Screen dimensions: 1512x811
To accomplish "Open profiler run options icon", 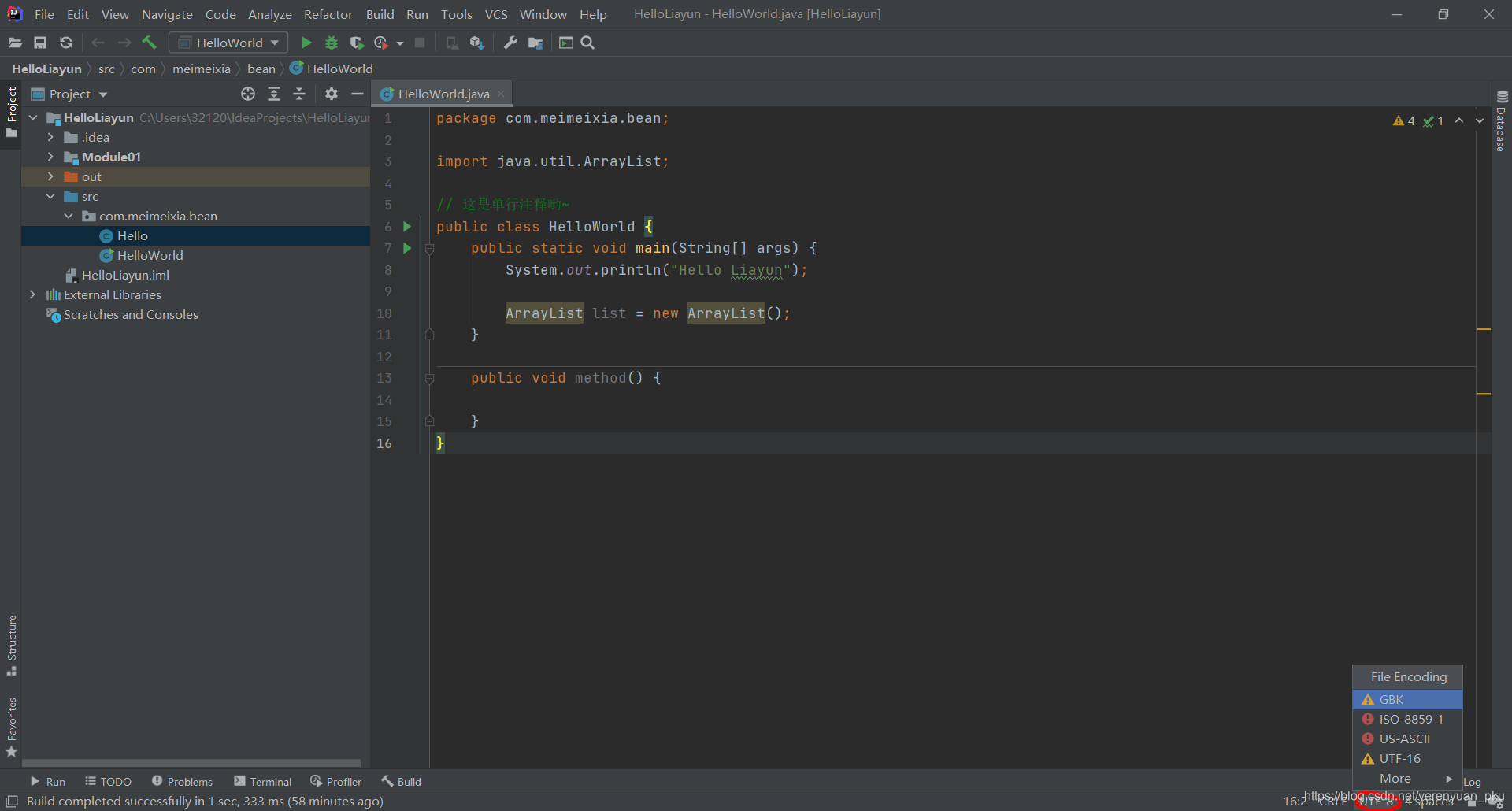I will [381, 43].
